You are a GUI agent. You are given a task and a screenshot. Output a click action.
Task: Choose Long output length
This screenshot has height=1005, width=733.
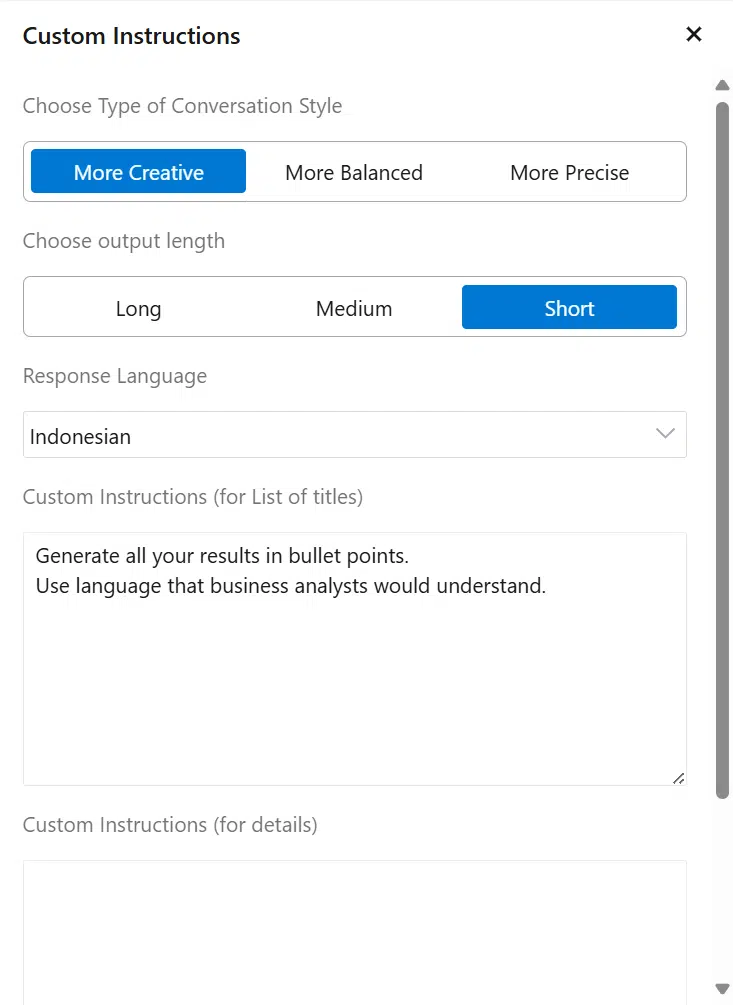138,308
